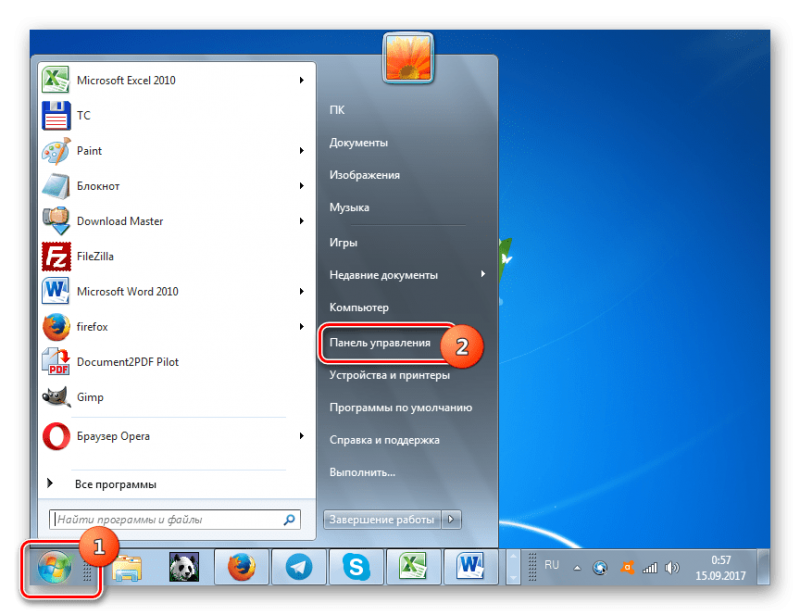Viewport: 800px width, 615px height.
Task: Click Show desktop button at taskbar end
Action: (763, 567)
